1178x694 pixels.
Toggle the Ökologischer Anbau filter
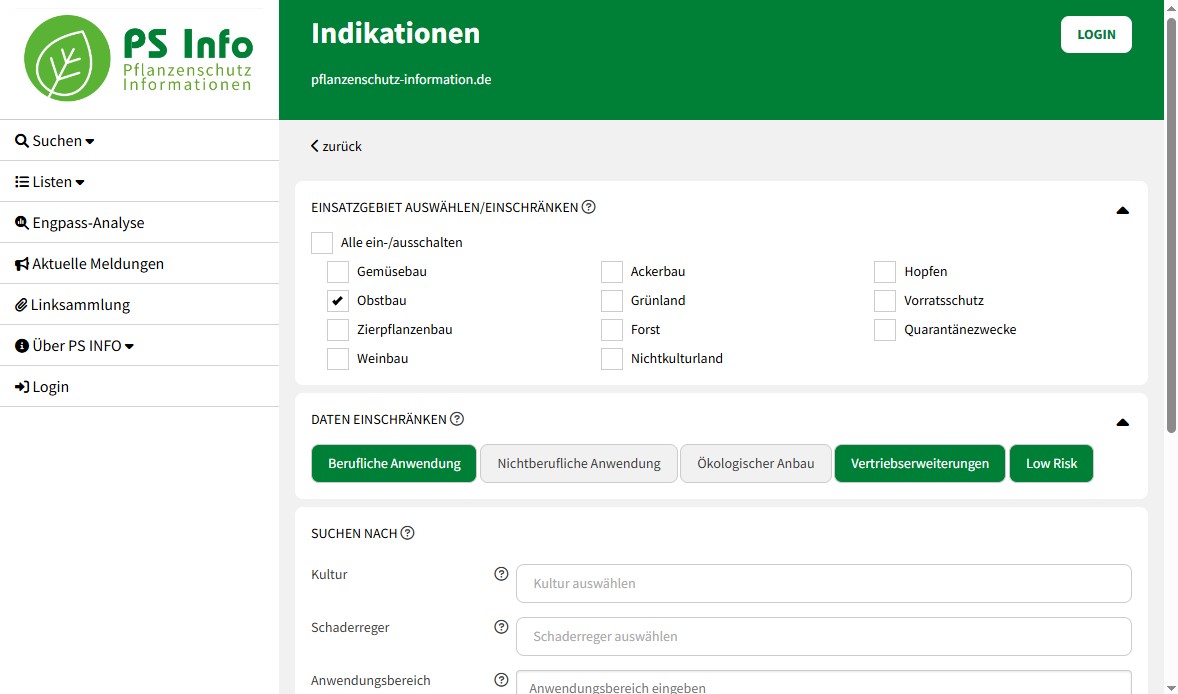tap(755, 464)
